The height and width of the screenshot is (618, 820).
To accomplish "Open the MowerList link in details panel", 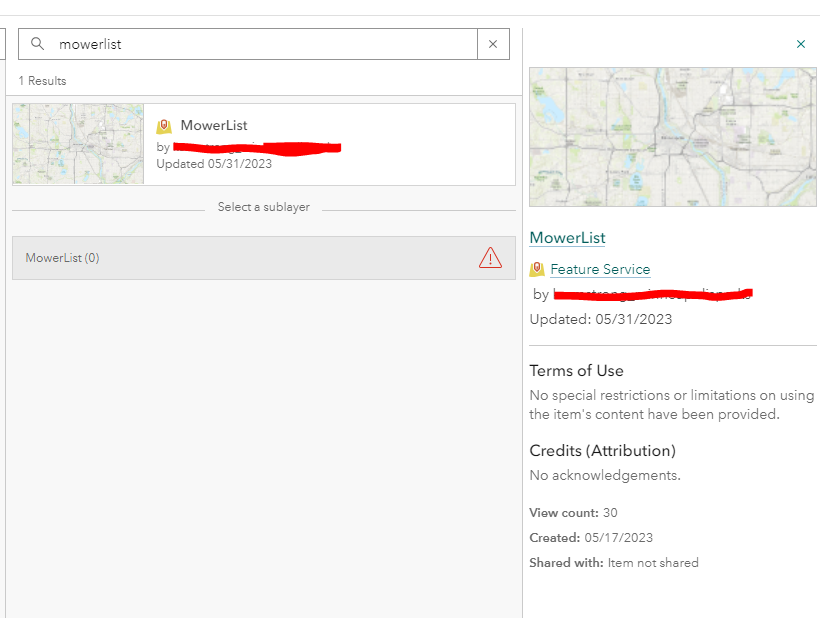I will click(567, 238).
